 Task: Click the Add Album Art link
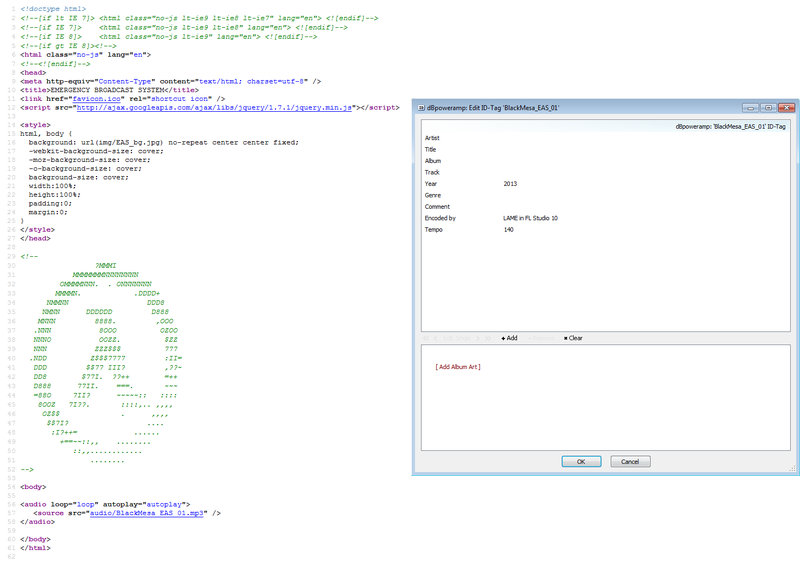(x=458, y=367)
